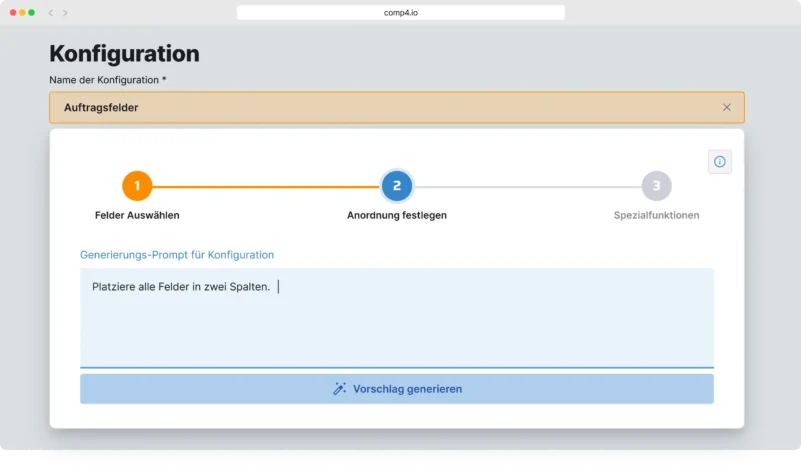Go to step 1 circle

click(137, 186)
